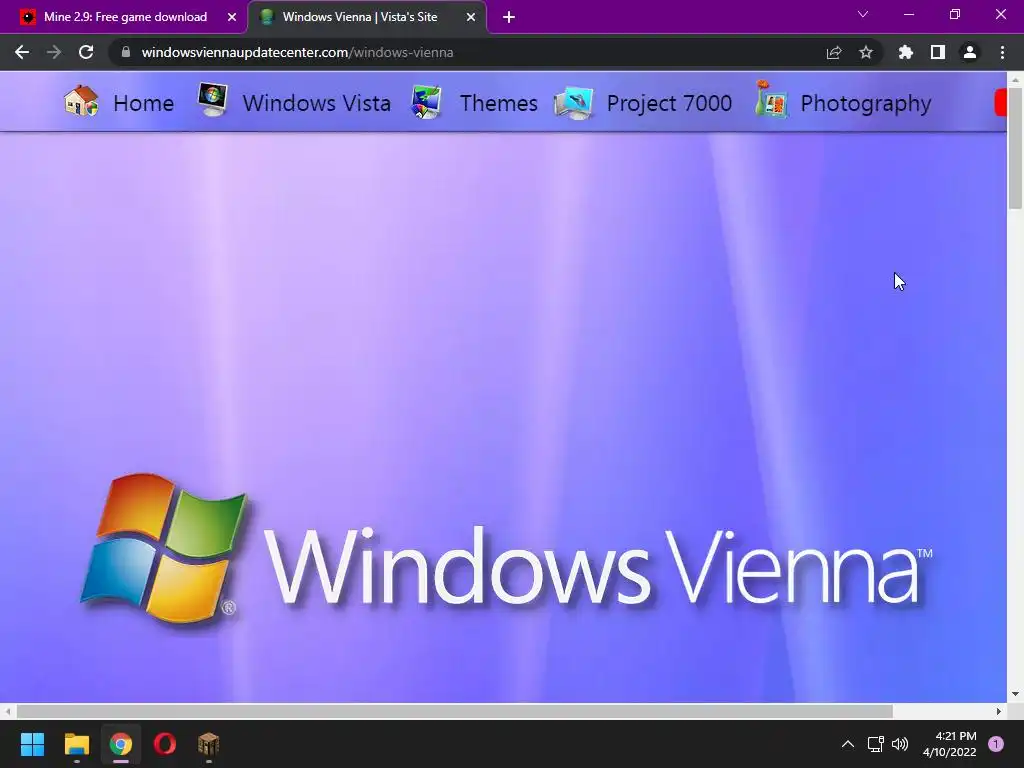This screenshot has width=1024, height=768.
Task: Open the Home menu link
Action: point(144,103)
